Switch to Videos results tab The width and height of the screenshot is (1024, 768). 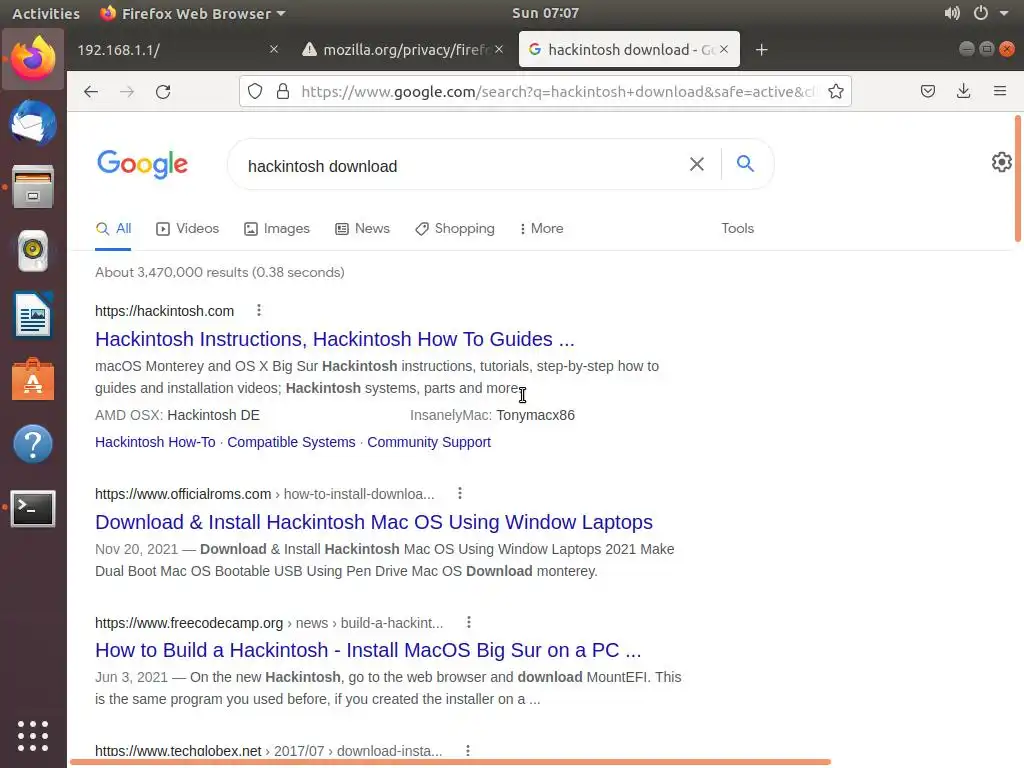pos(187,229)
